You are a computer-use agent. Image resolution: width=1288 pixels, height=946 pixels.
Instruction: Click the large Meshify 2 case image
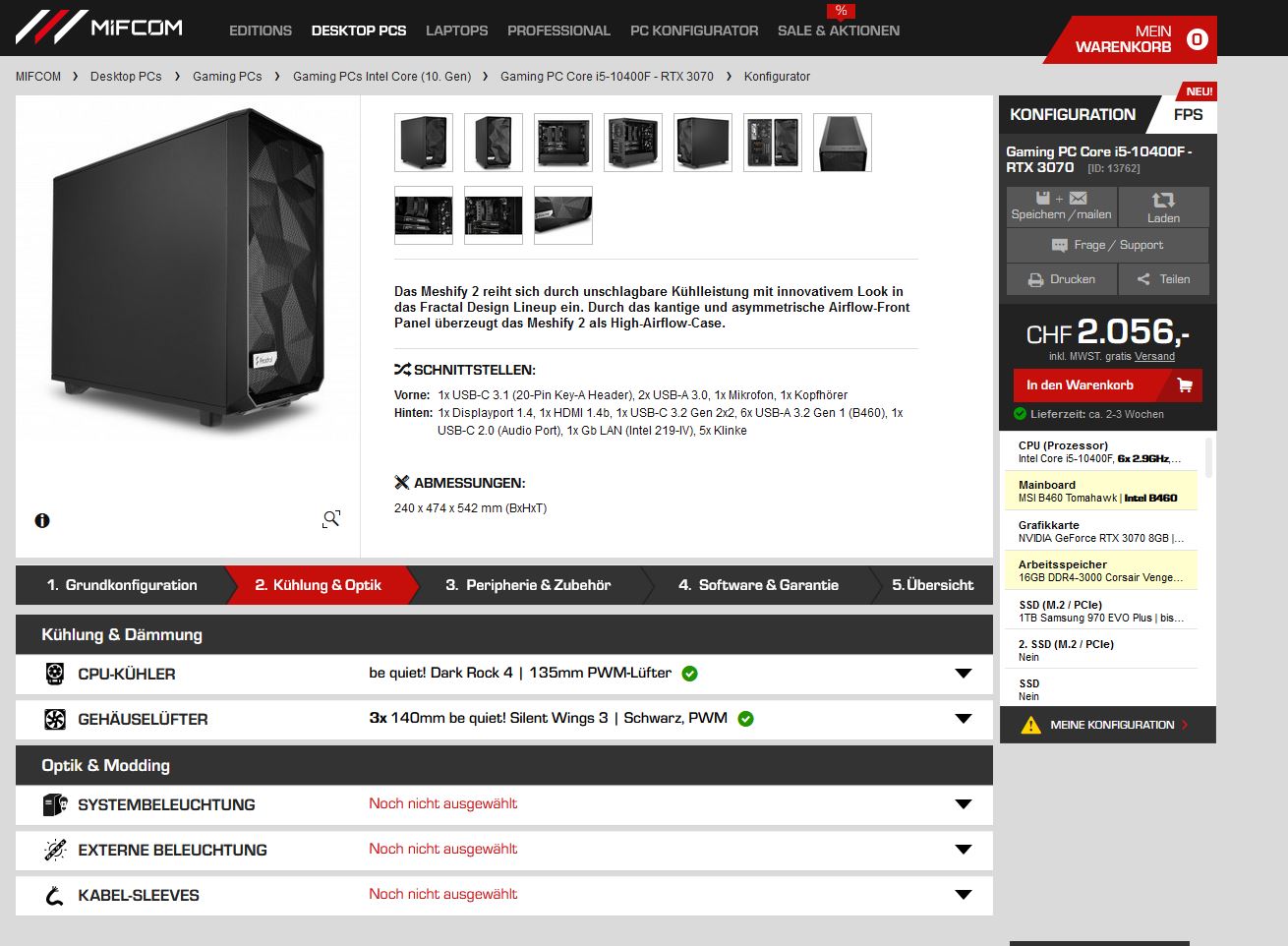click(x=188, y=268)
